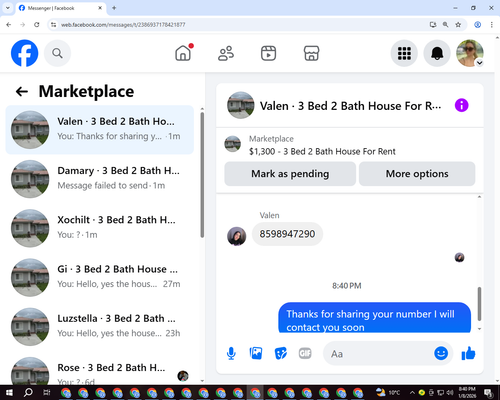Open Chrome's three-dot menu
The height and width of the screenshot is (400, 500).
(x=491, y=25)
